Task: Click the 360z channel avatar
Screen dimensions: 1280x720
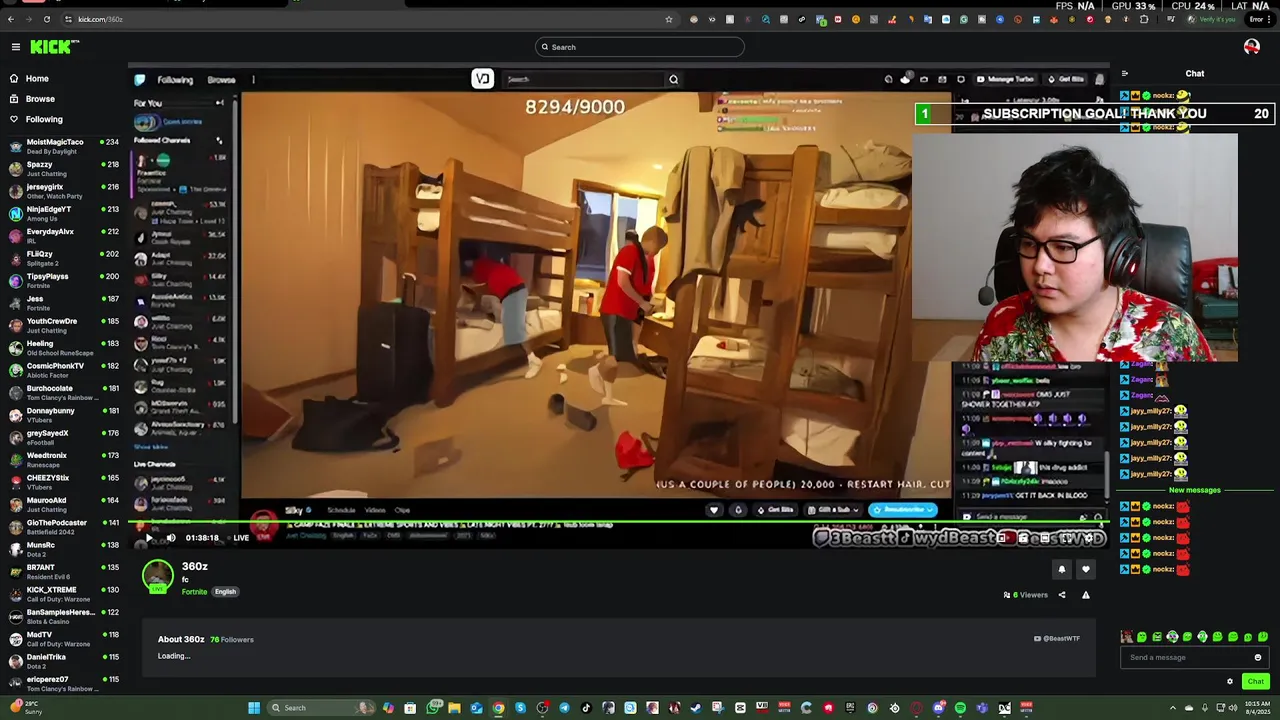Action: coord(157,576)
